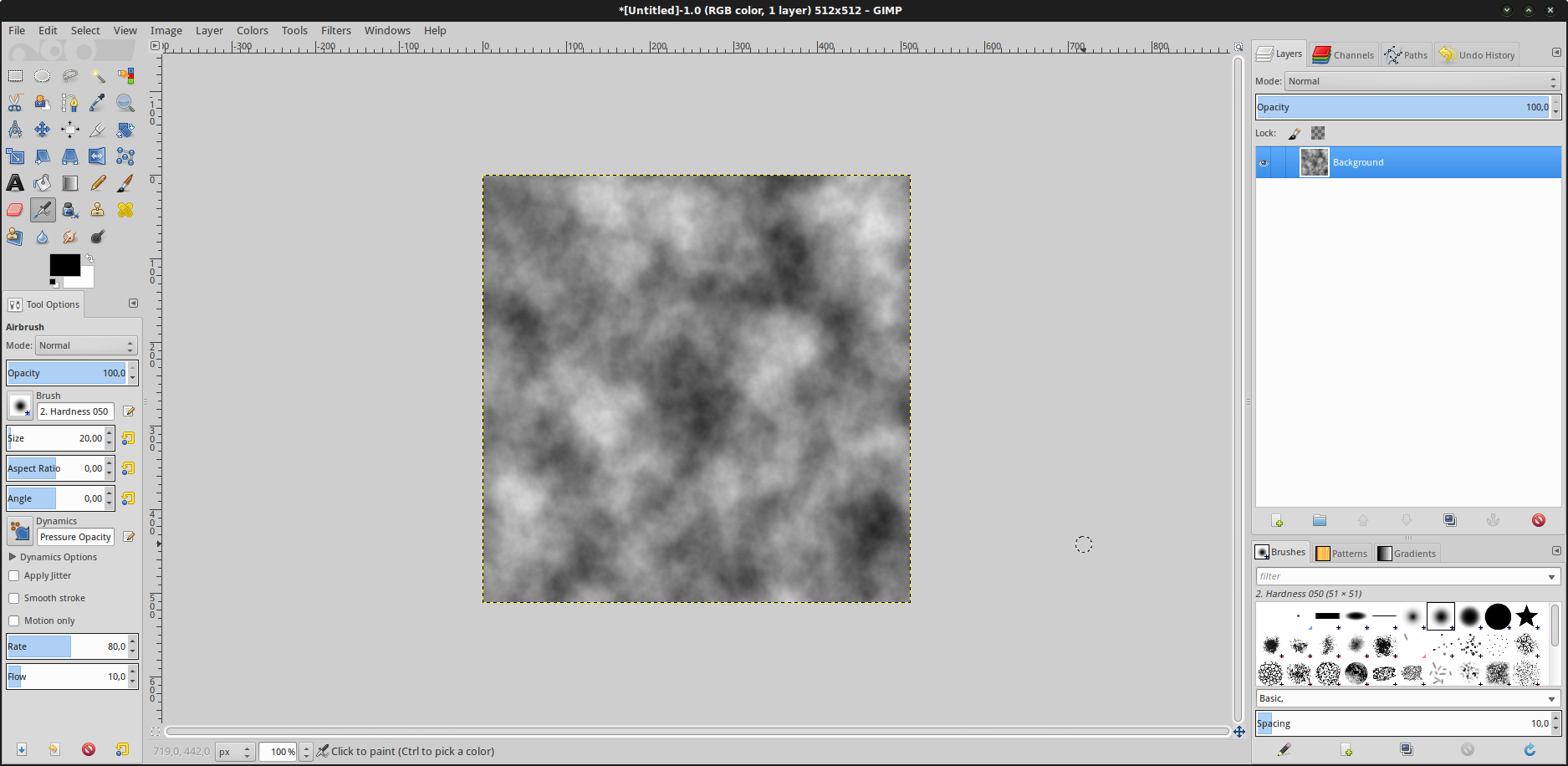Image resolution: width=1568 pixels, height=766 pixels.
Task: Open the Airbrush Mode dropdown
Action: pyautogui.click(x=86, y=345)
